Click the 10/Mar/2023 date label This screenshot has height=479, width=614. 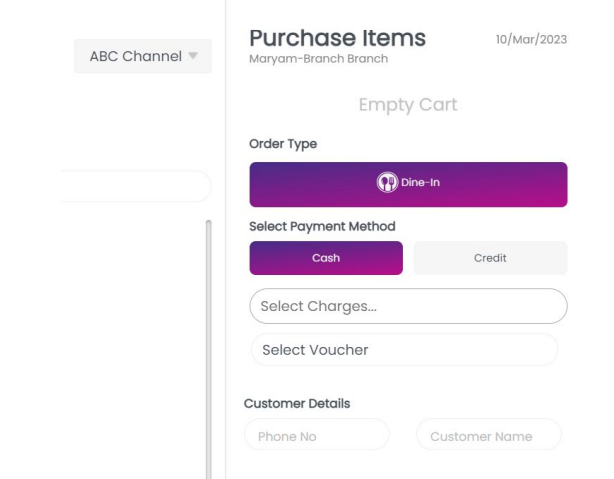(x=531, y=39)
